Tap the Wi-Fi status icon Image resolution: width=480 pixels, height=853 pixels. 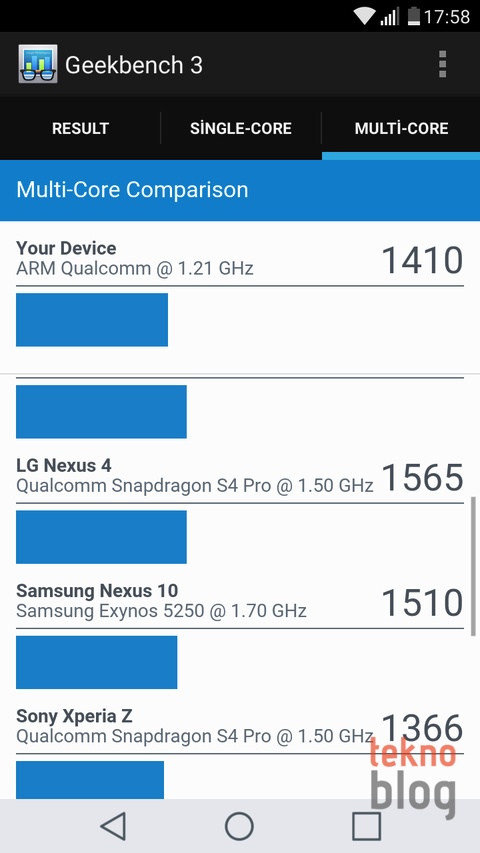point(363,16)
